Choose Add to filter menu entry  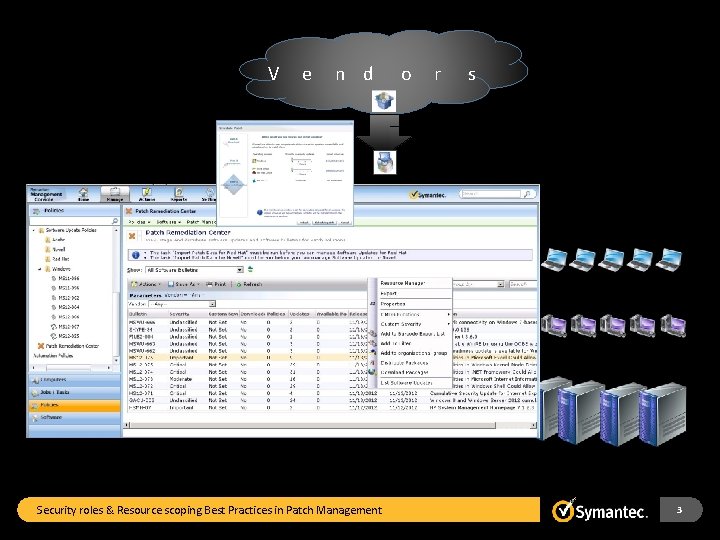pyautogui.click(x=396, y=343)
